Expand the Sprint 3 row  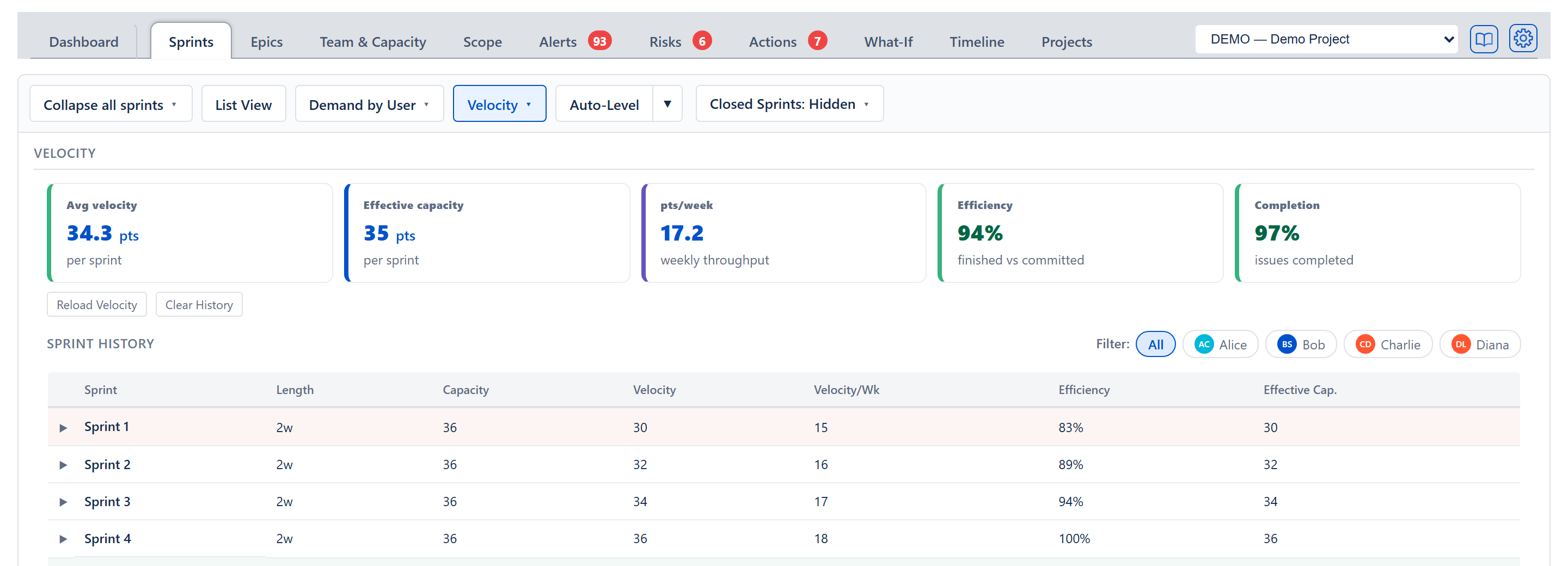click(63, 502)
